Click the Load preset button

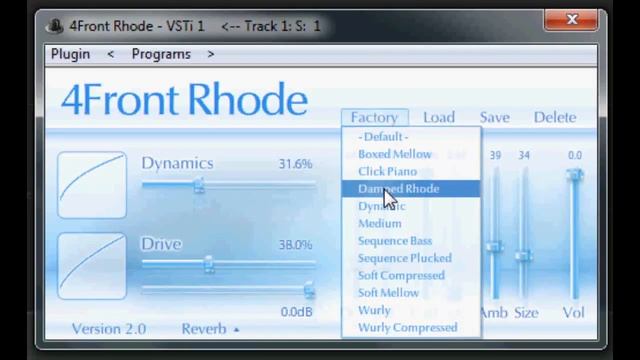coord(439,118)
